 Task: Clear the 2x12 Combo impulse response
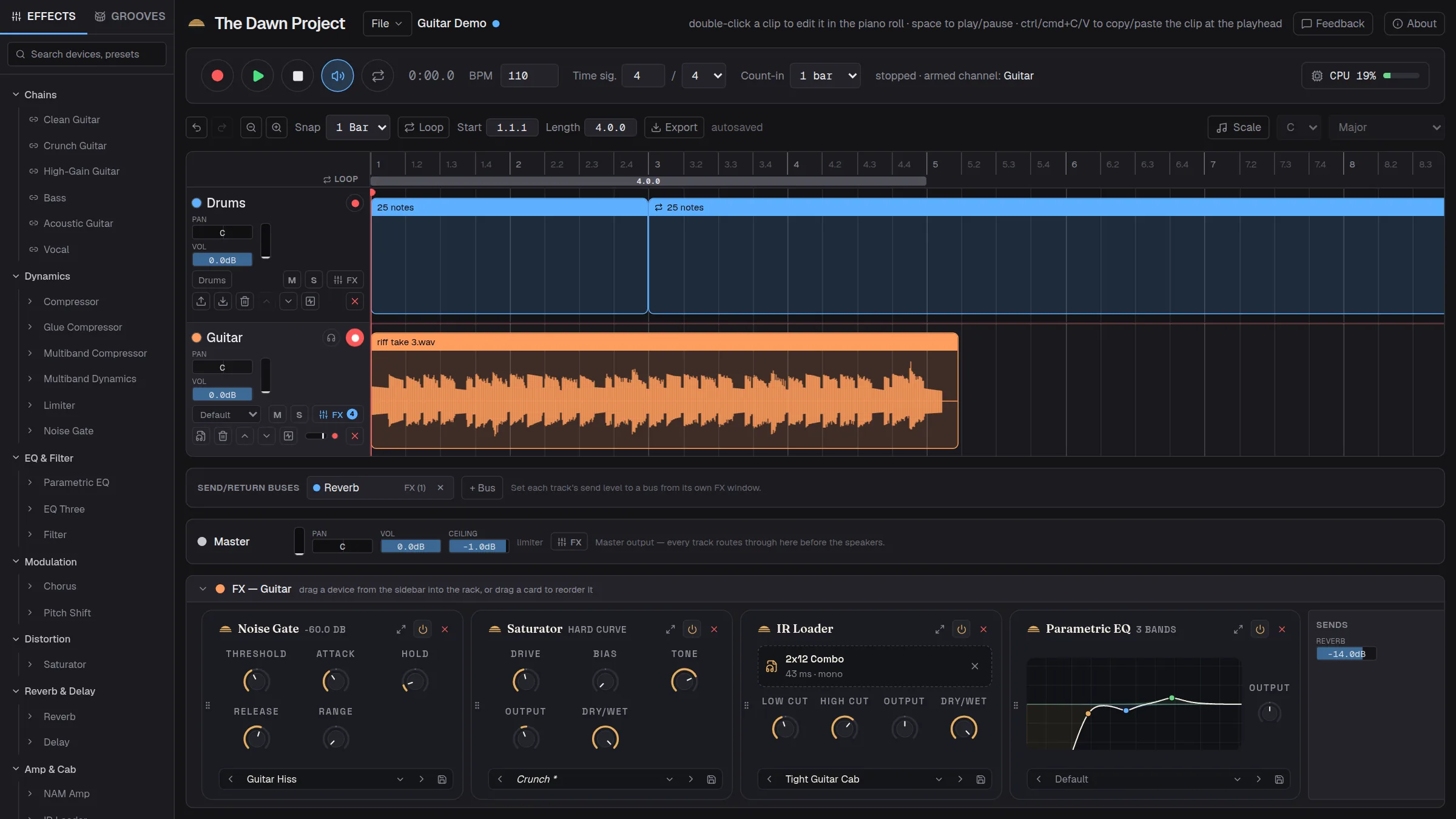click(x=975, y=666)
